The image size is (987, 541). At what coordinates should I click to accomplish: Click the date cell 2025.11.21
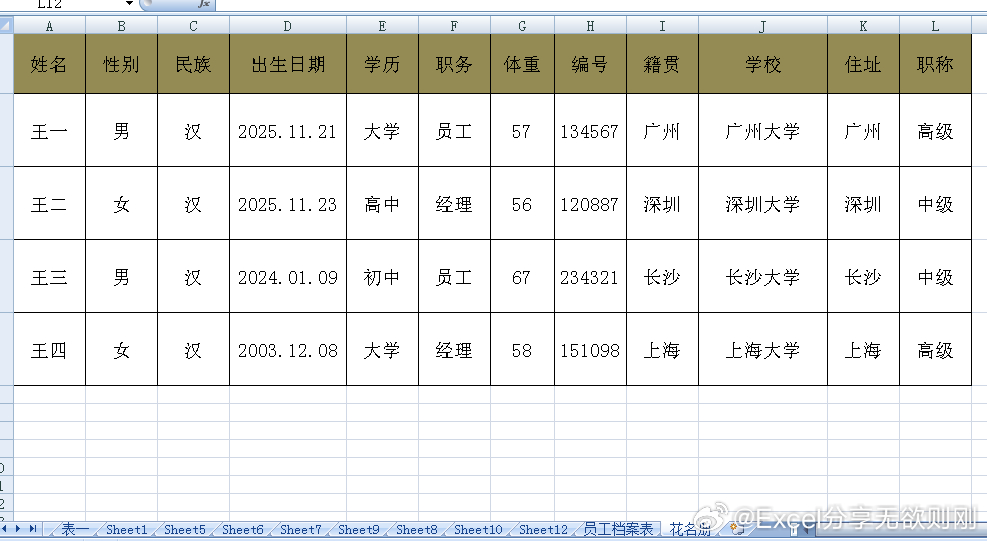[x=288, y=130]
